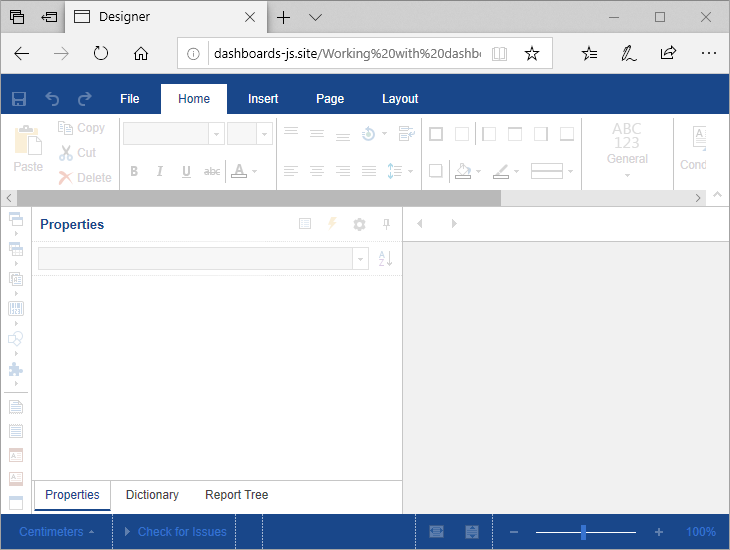This screenshot has height=550, width=730.
Task: Sort properties alphabetically with A-Z icon
Action: click(386, 259)
